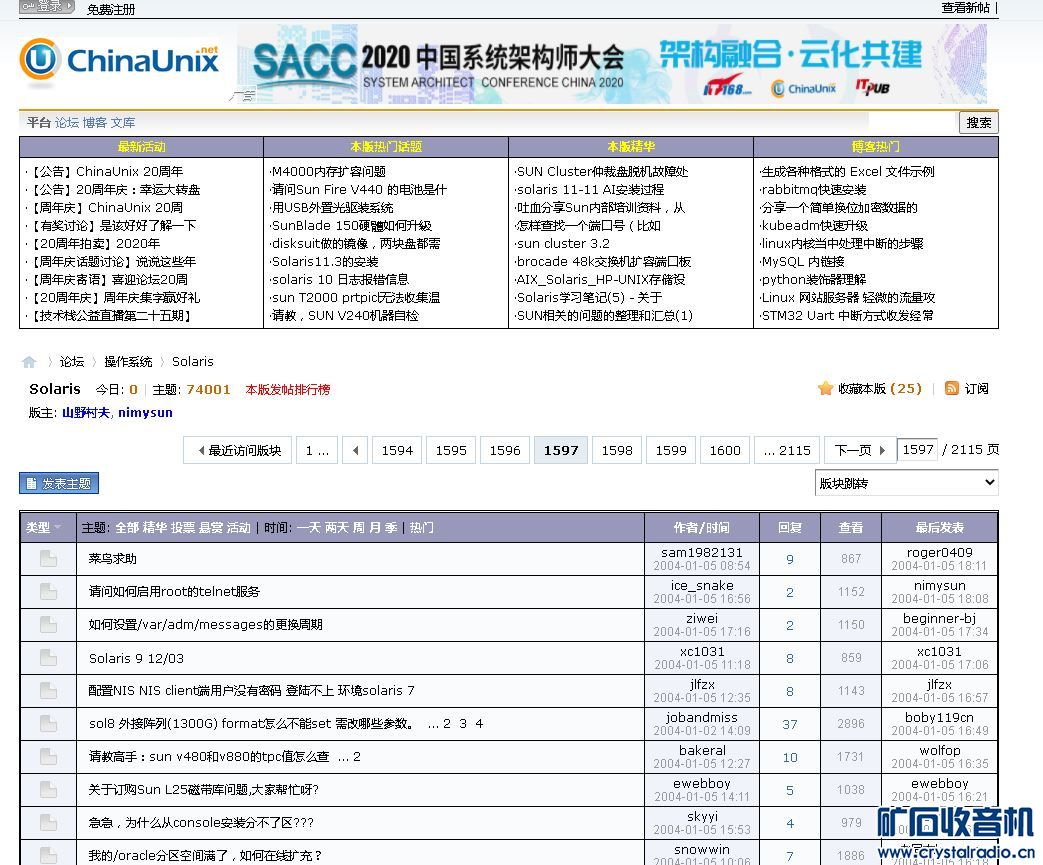Click the star favorite icon

point(825,389)
